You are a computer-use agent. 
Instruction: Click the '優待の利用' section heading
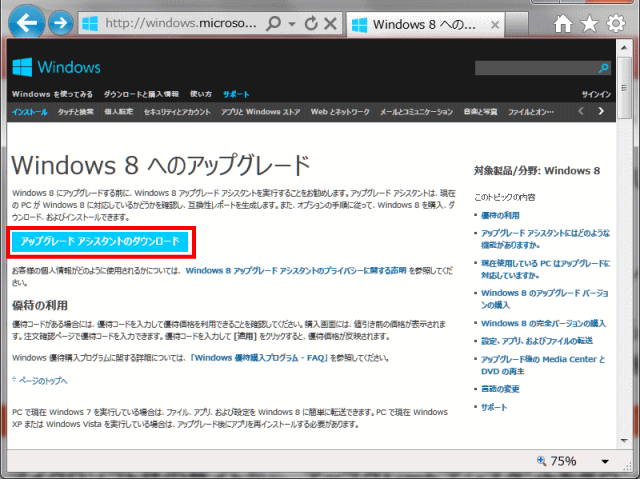40,305
